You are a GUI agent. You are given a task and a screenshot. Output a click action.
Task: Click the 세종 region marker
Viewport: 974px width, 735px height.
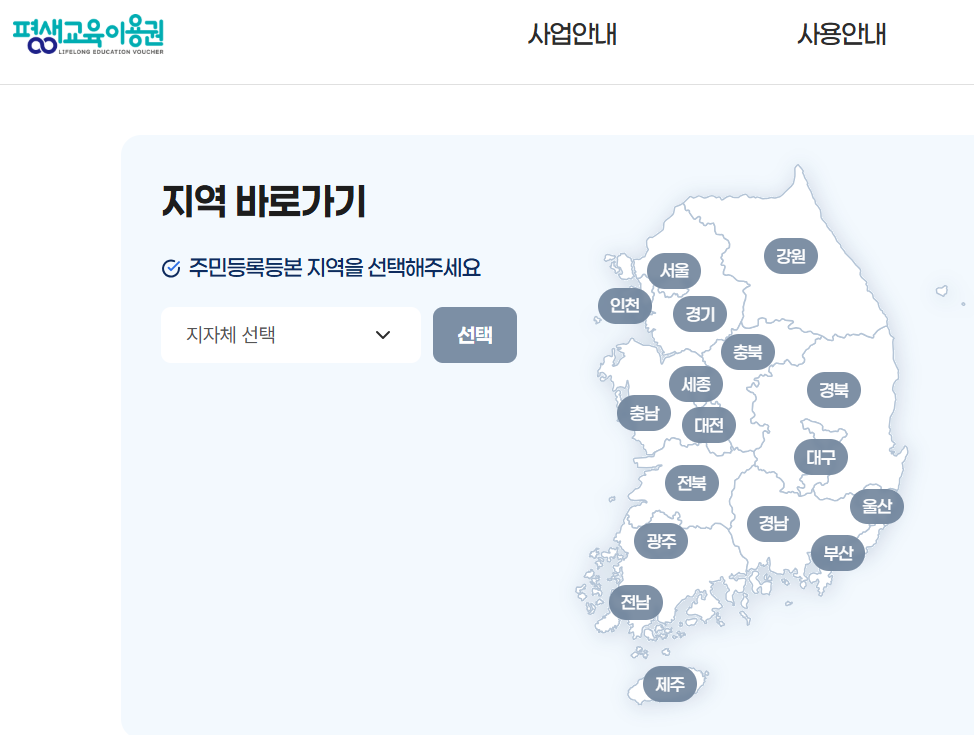click(695, 384)
